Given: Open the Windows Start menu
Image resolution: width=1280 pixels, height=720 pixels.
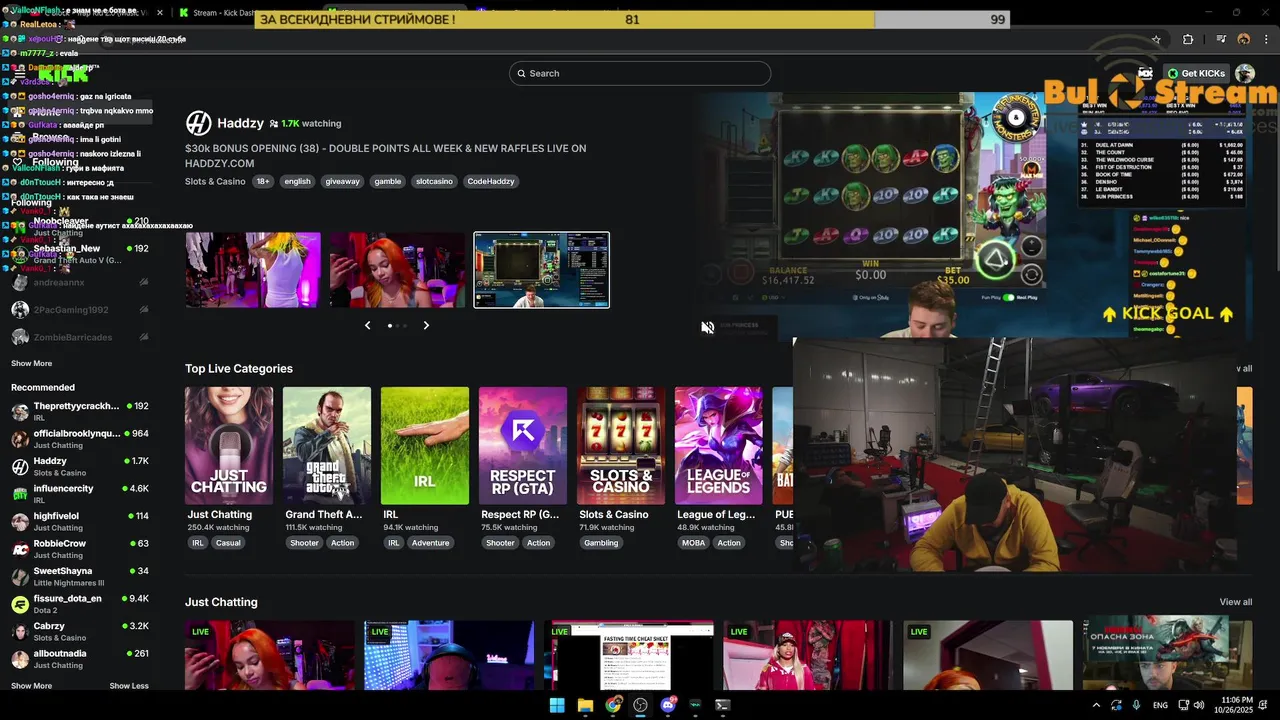Looking at the screenshot, I should (x=557, y=705).
